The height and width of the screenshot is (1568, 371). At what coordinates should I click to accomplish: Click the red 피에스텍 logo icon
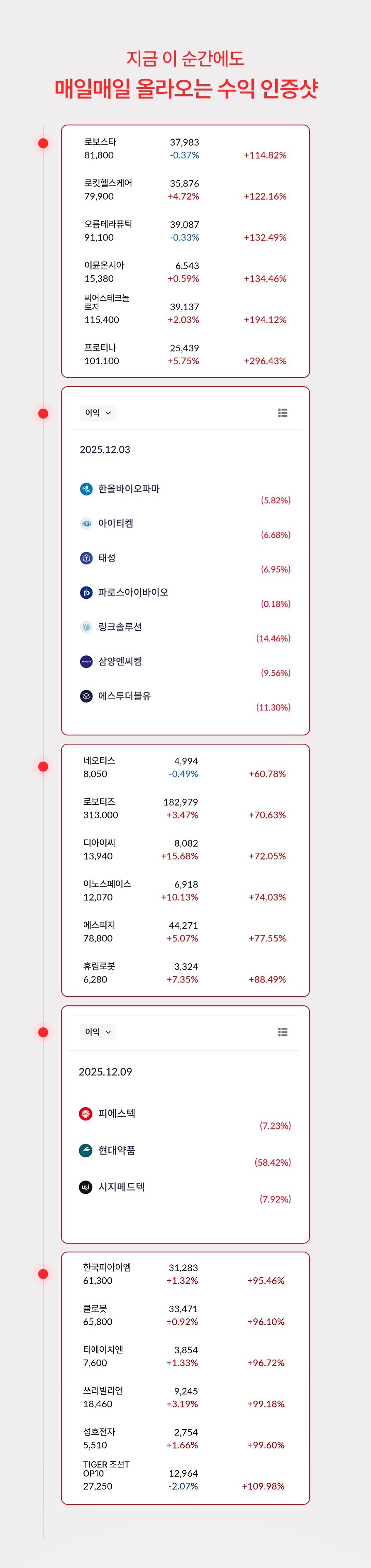click(x=86, y=1113)
